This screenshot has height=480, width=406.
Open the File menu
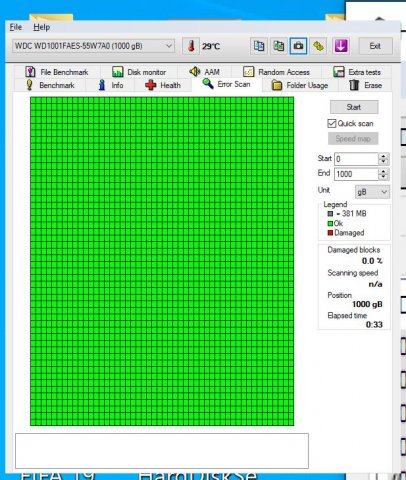pyautogui.click(x=16, y=27)
